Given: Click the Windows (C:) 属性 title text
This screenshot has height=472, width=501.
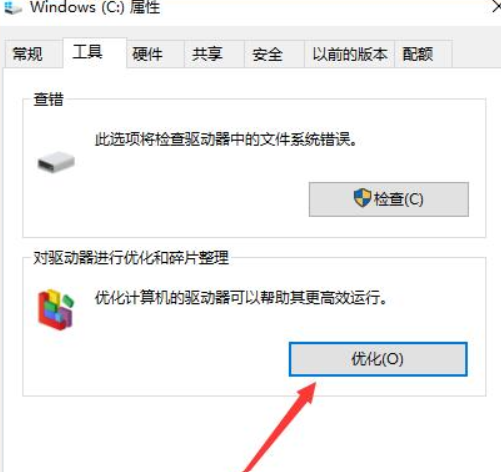Looking at the screenshot, I should click(95, 7).
